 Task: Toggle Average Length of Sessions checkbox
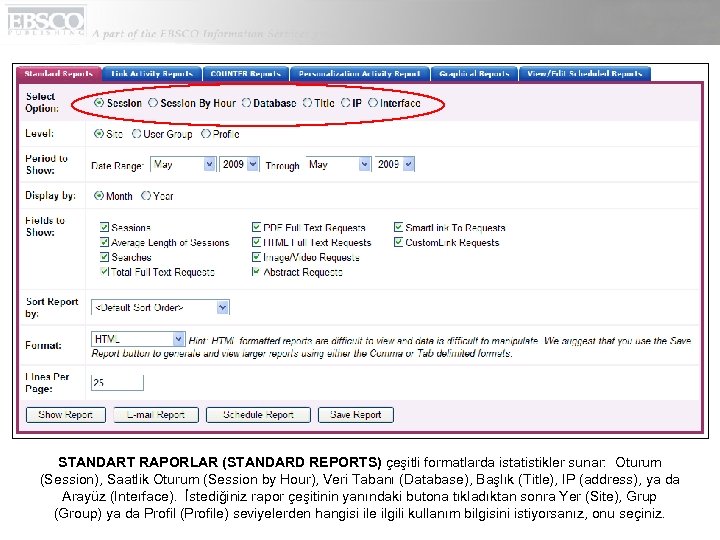click(104, 242)
